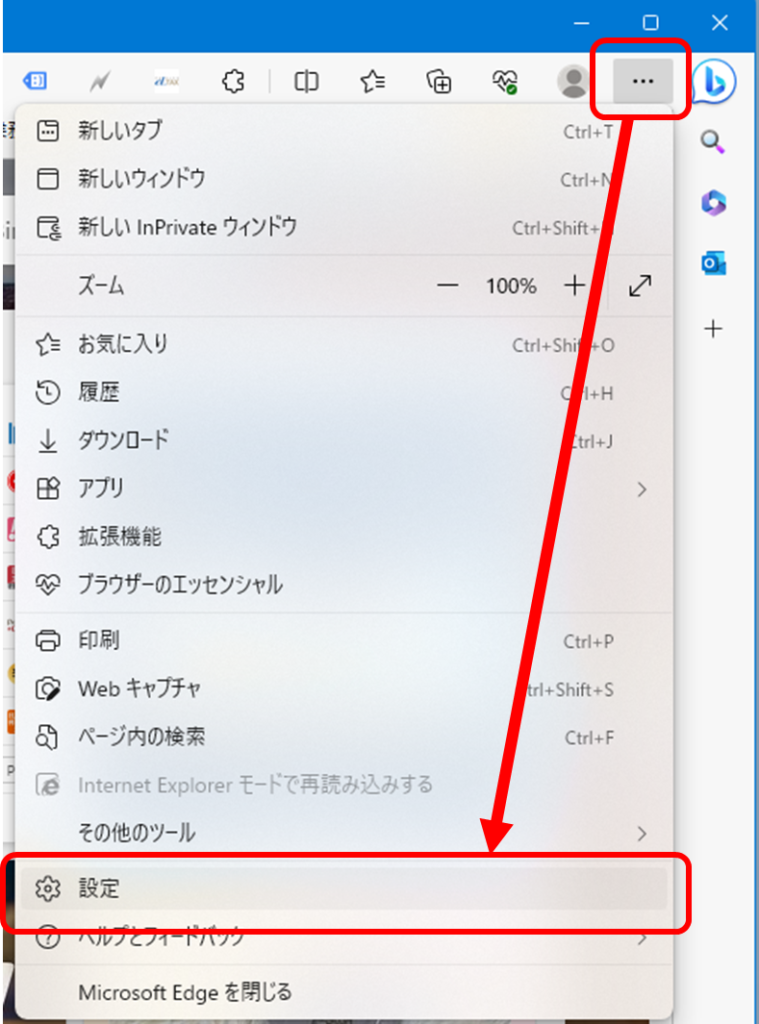Expand the ヘルプとフィードバック submenu arrow

tap(642, 939)
